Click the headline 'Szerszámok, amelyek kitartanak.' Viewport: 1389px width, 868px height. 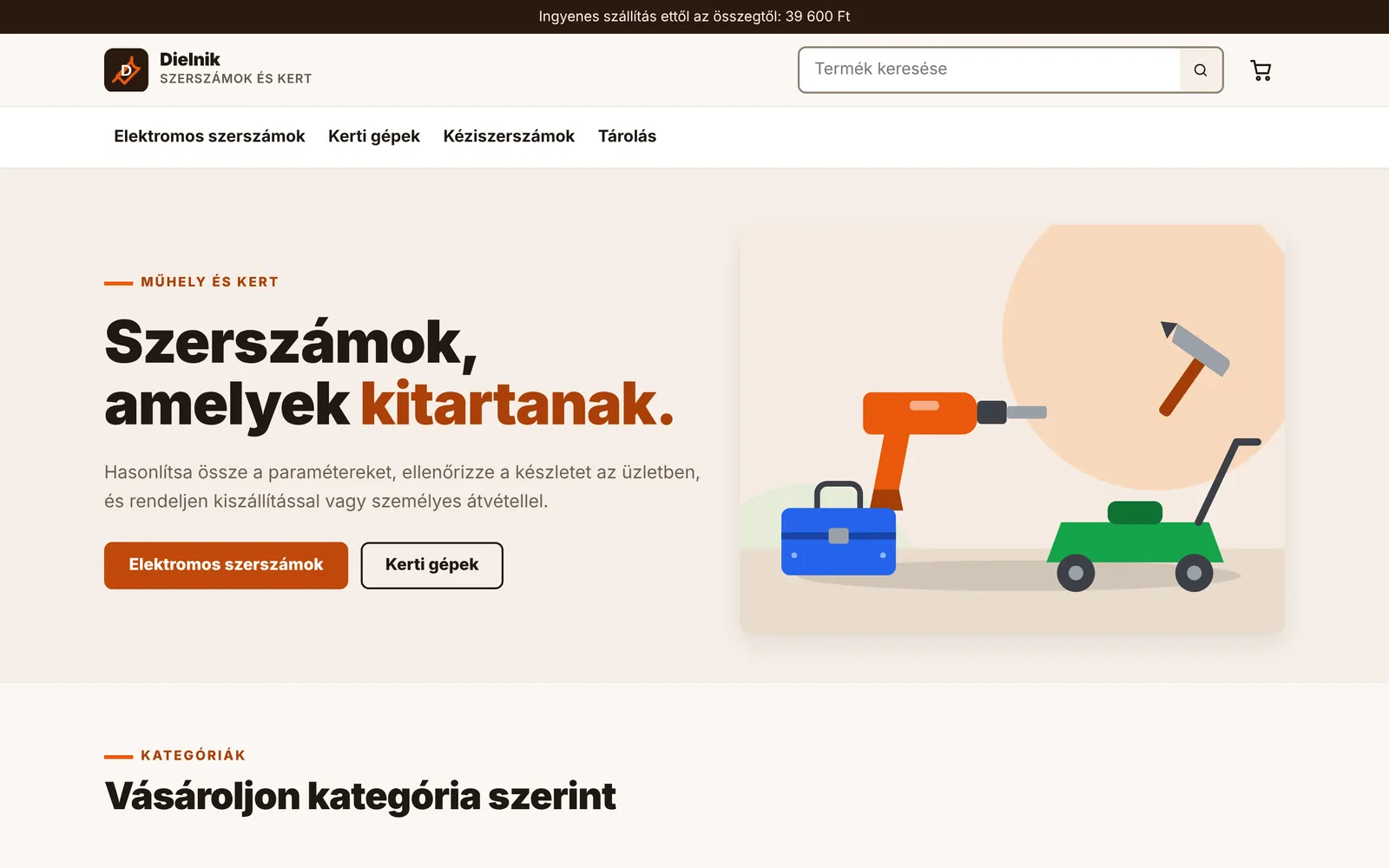click(389, 373)
